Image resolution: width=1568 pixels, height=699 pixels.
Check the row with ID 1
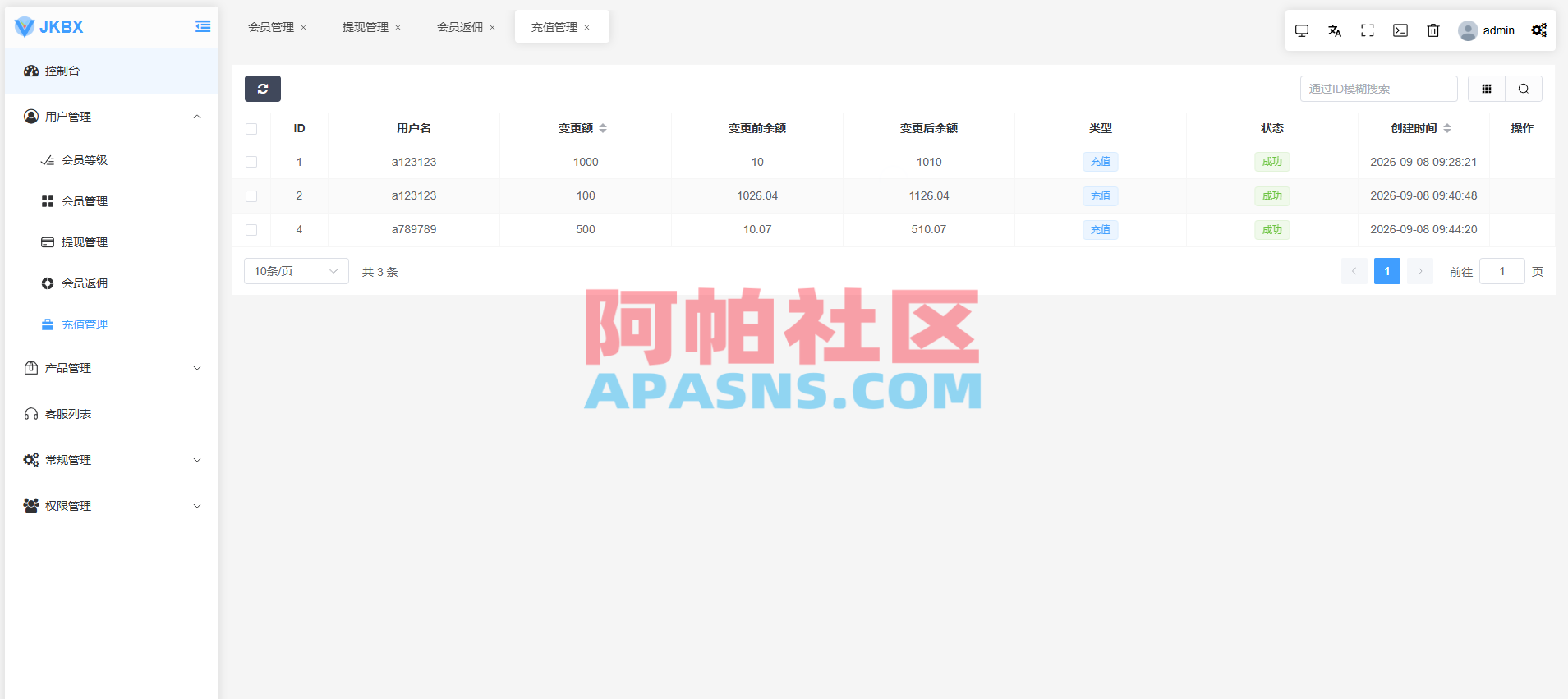tap(251, 163)
